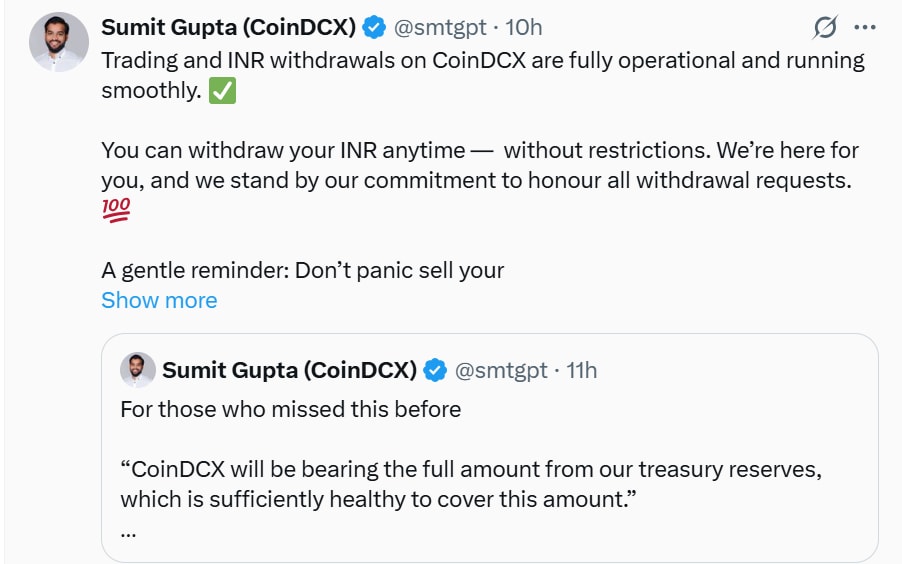Open the main tweet's author name link
The height and width of the screenshot is (564, 902).
coord(228,27)
